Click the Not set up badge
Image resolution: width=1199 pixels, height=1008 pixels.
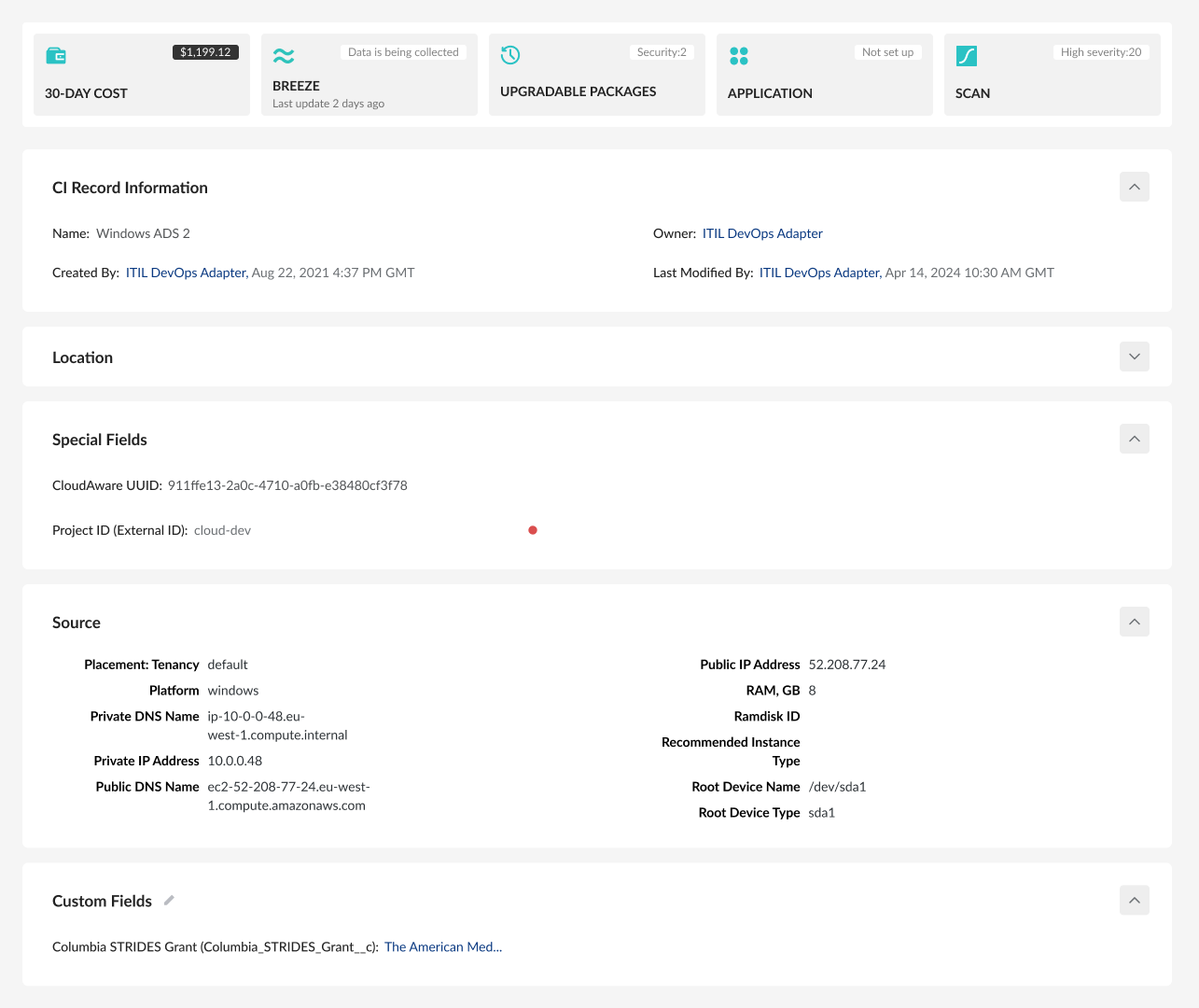click(887, 52)
